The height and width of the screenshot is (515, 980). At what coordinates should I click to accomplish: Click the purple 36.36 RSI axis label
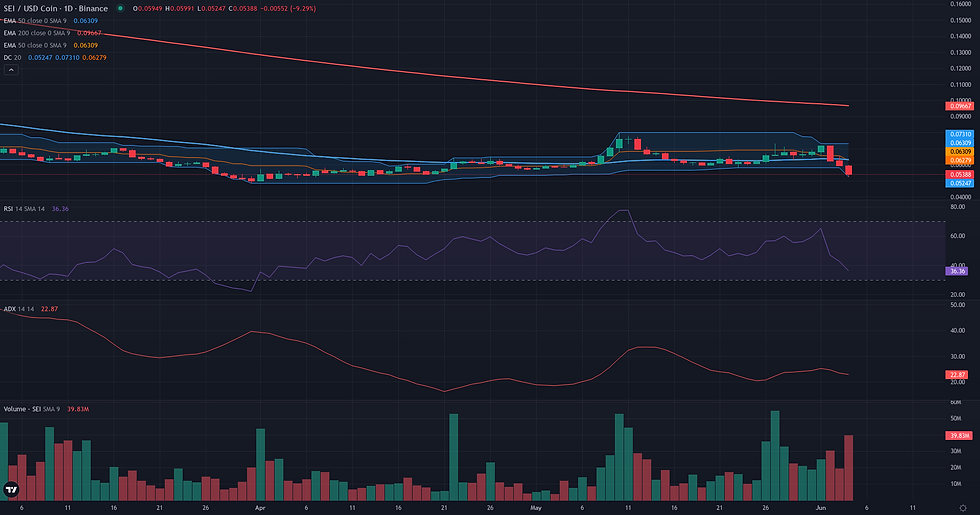[957, 271]
